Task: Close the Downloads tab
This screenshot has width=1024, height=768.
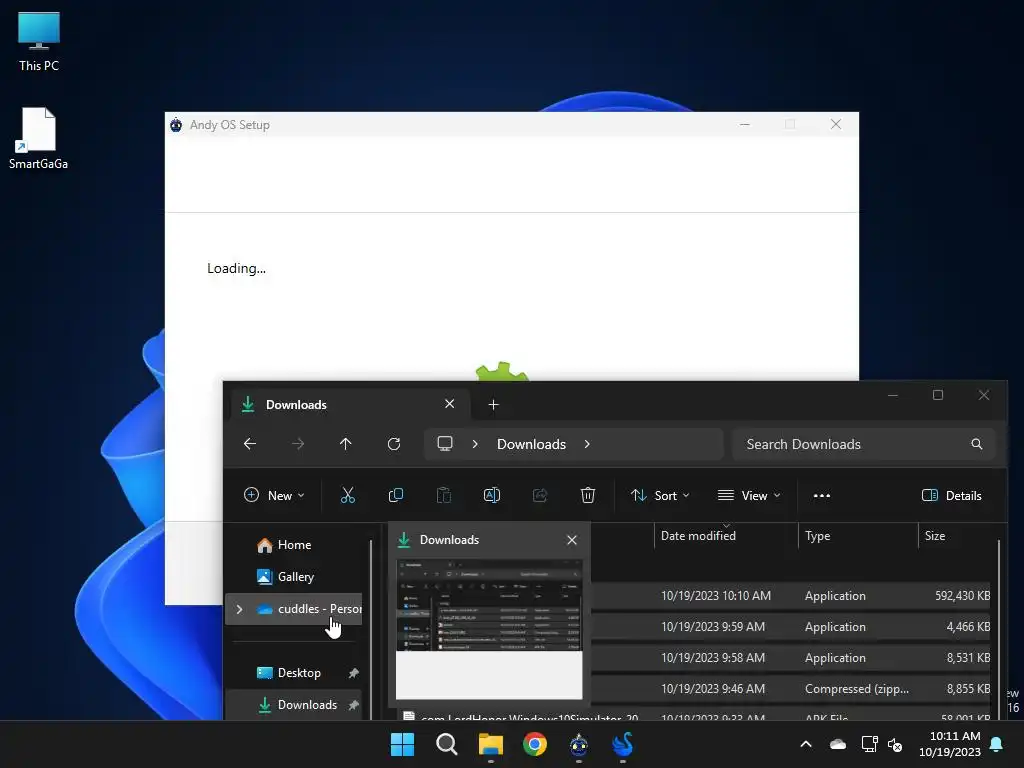Action: (x=449, y=404)
